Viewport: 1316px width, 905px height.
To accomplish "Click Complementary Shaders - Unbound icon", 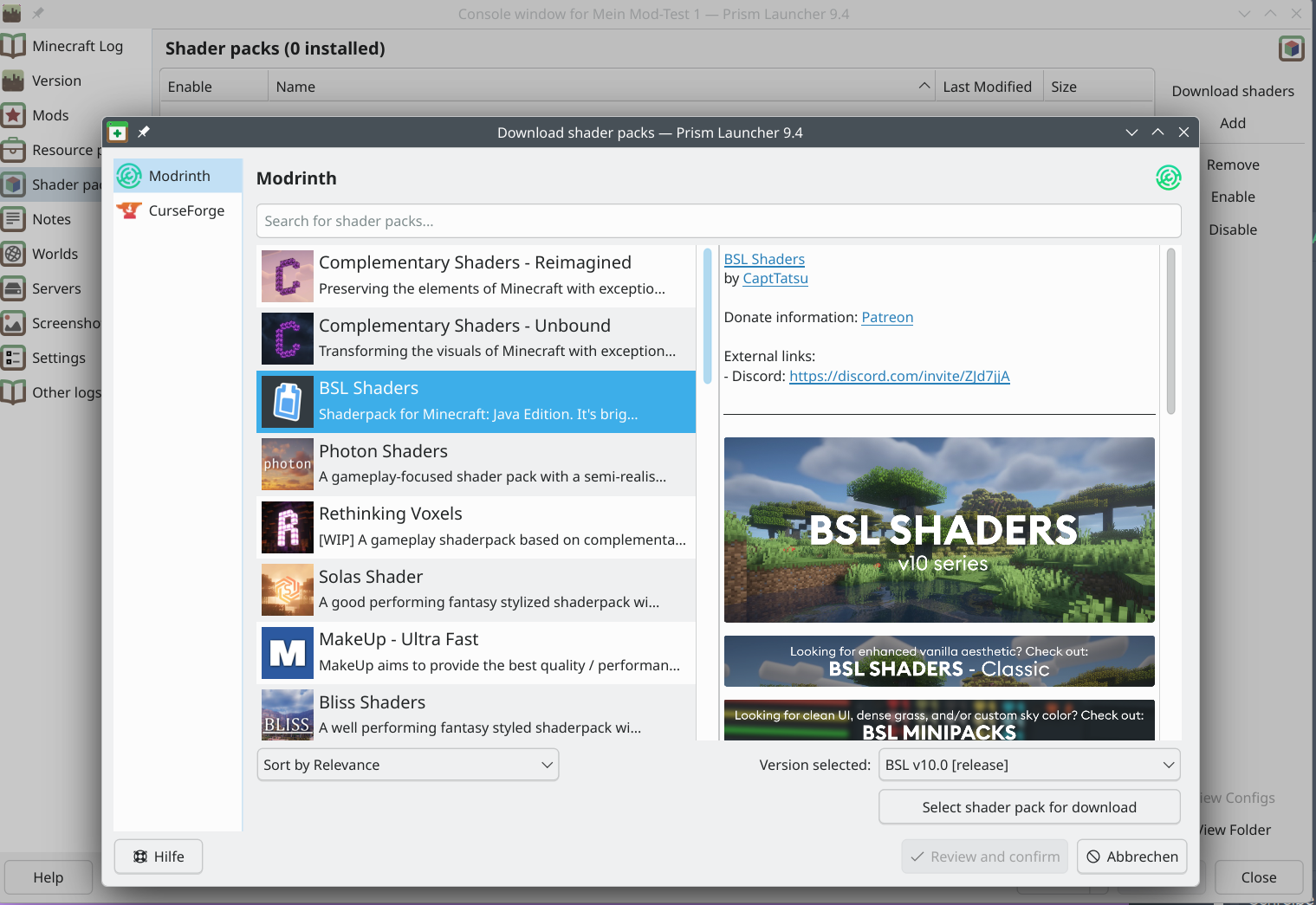I will pos(288,339).
